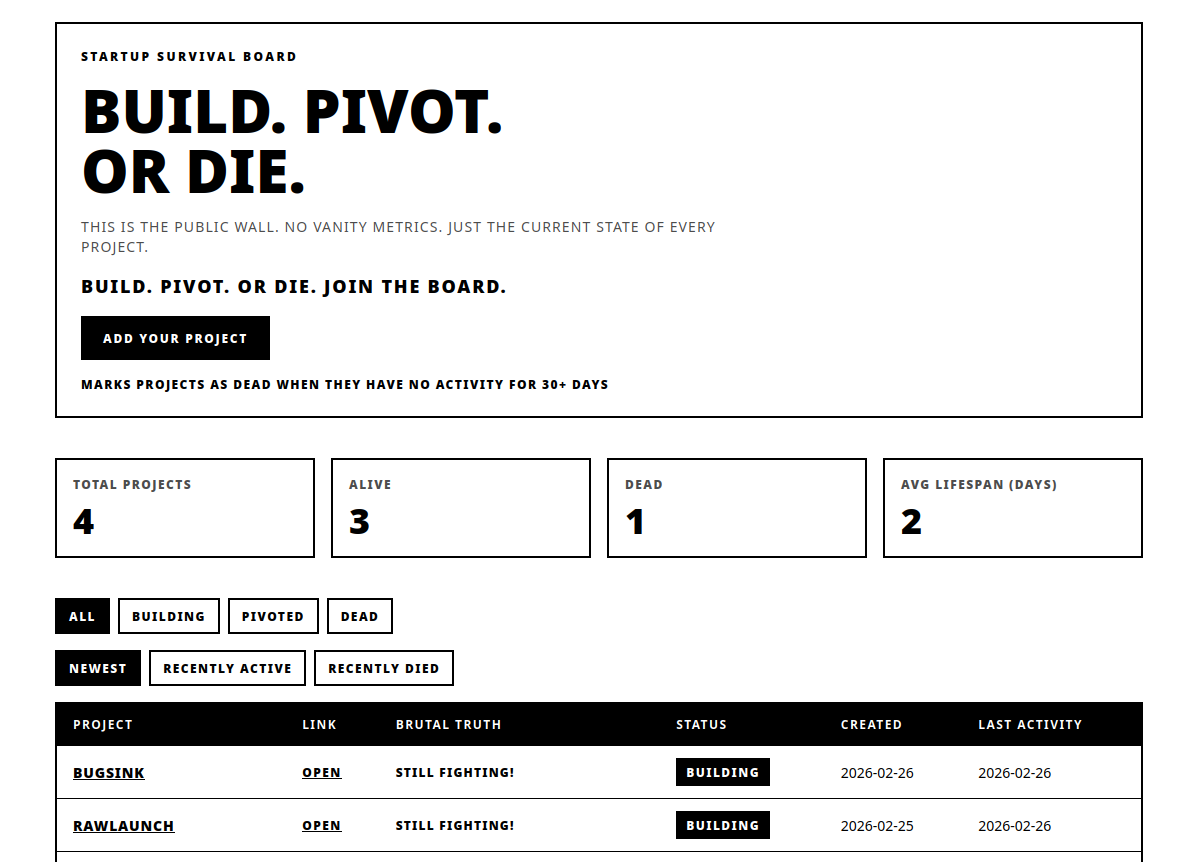Click the OPEN link beside RAWLAUNCH
This screenshot has width=1177, height=862.
(x=320, y=825)
